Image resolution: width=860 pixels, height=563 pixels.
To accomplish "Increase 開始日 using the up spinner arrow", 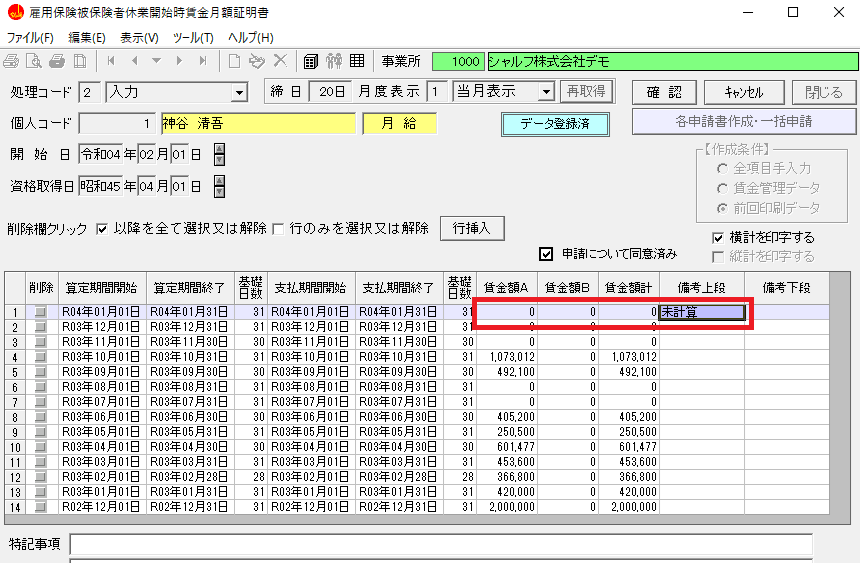I will pos(220,150).
